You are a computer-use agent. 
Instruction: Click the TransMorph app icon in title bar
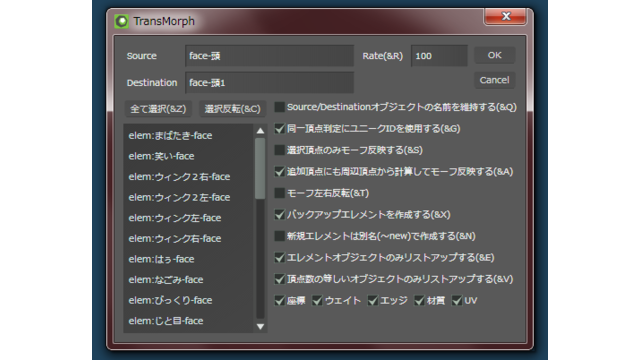(121, 21)
